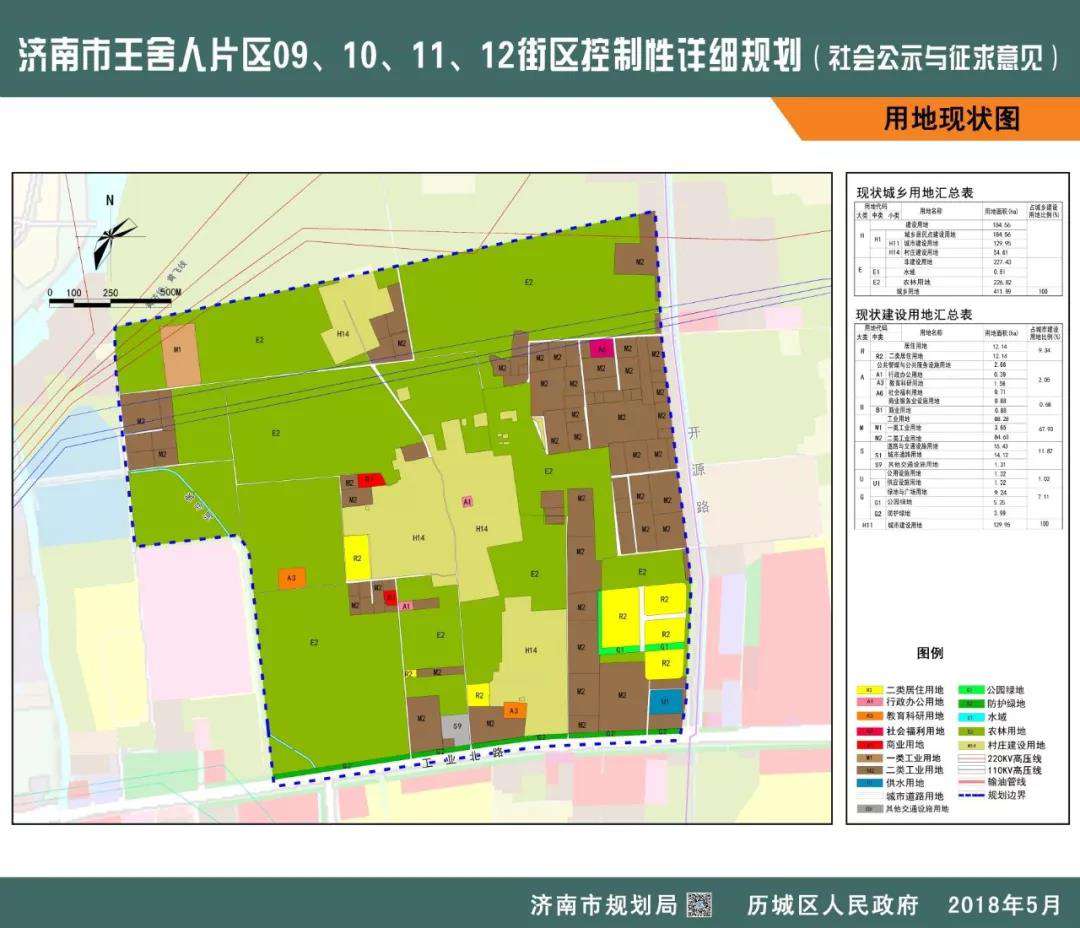Click the 2018年5月 date in footer
The width and height of the screenshot is (1080, 928).
(x=1003, y=906)
